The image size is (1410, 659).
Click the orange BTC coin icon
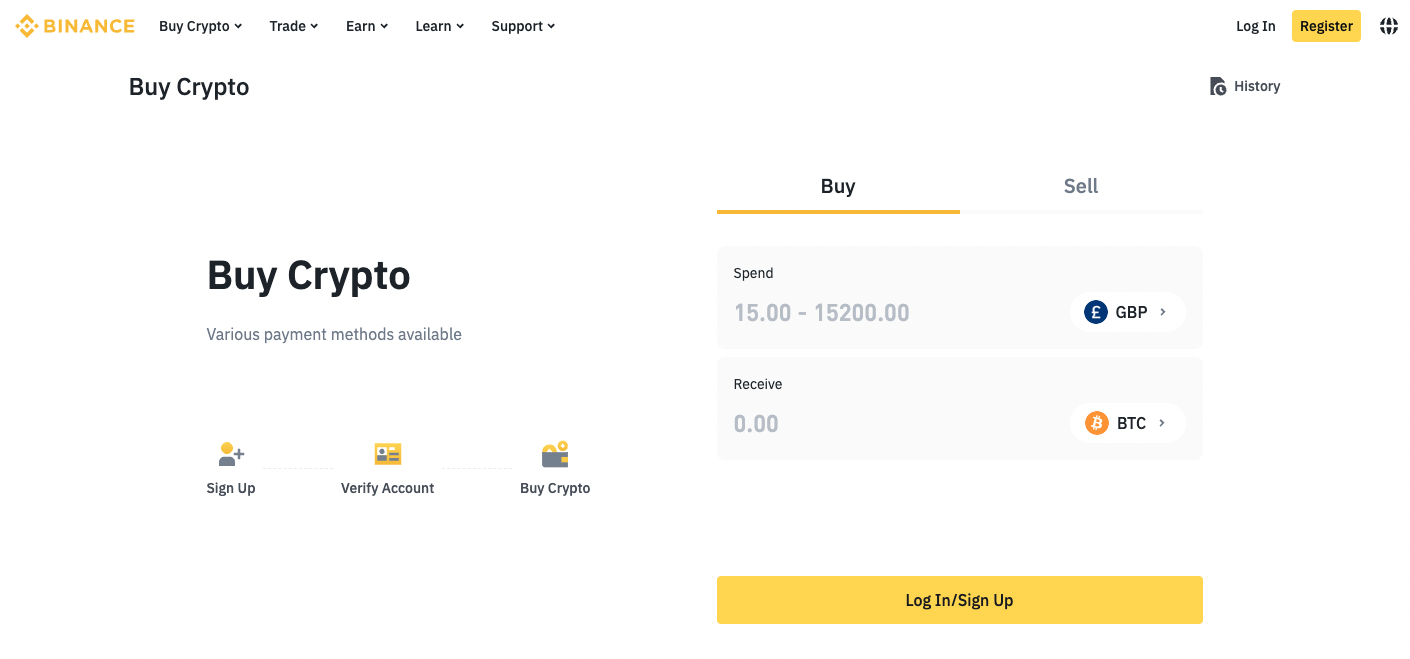(1096, 423)
